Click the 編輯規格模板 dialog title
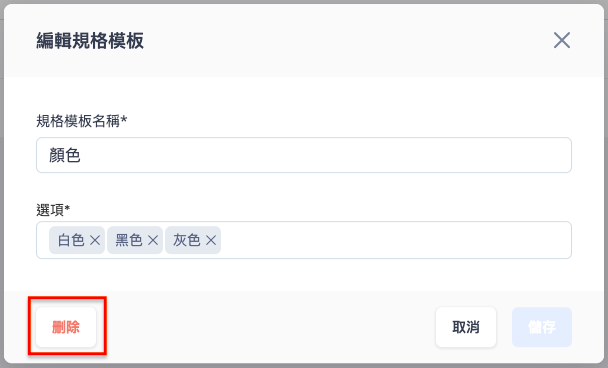The height and width of the screenshot is (368, 608). coord(90,41)
